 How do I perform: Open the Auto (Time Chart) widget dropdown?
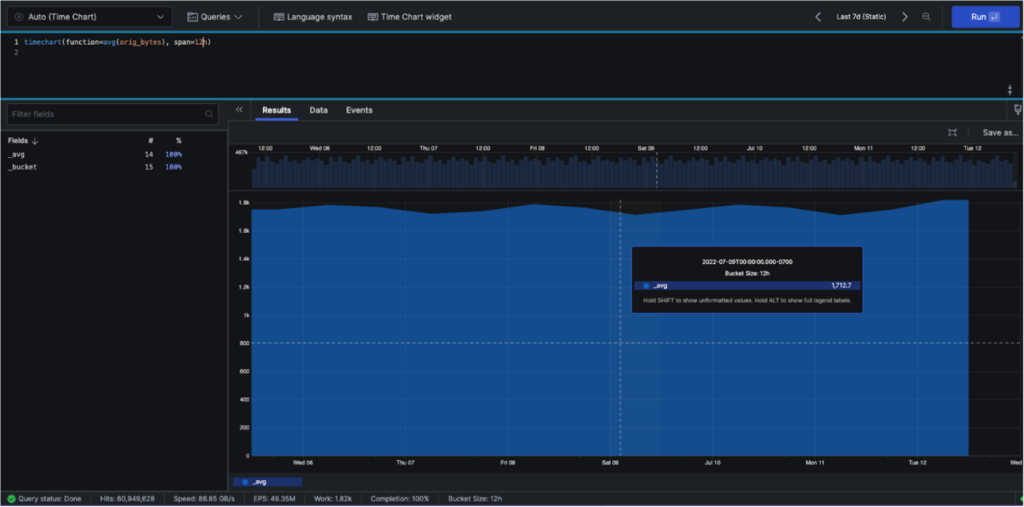point(89,17)
